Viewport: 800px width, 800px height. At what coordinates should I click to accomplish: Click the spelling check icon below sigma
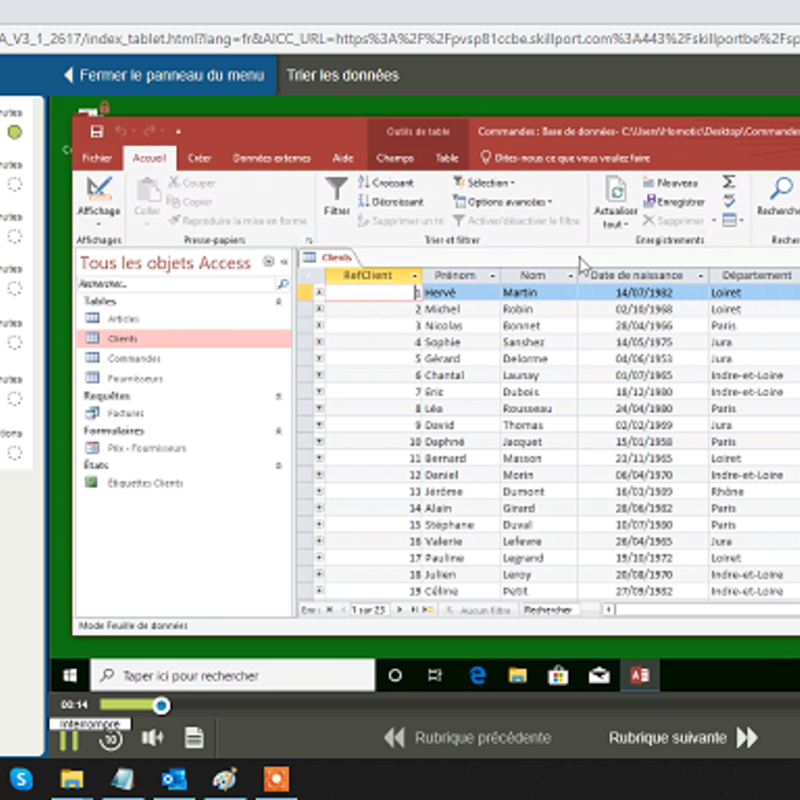click(x=729, y=201)
